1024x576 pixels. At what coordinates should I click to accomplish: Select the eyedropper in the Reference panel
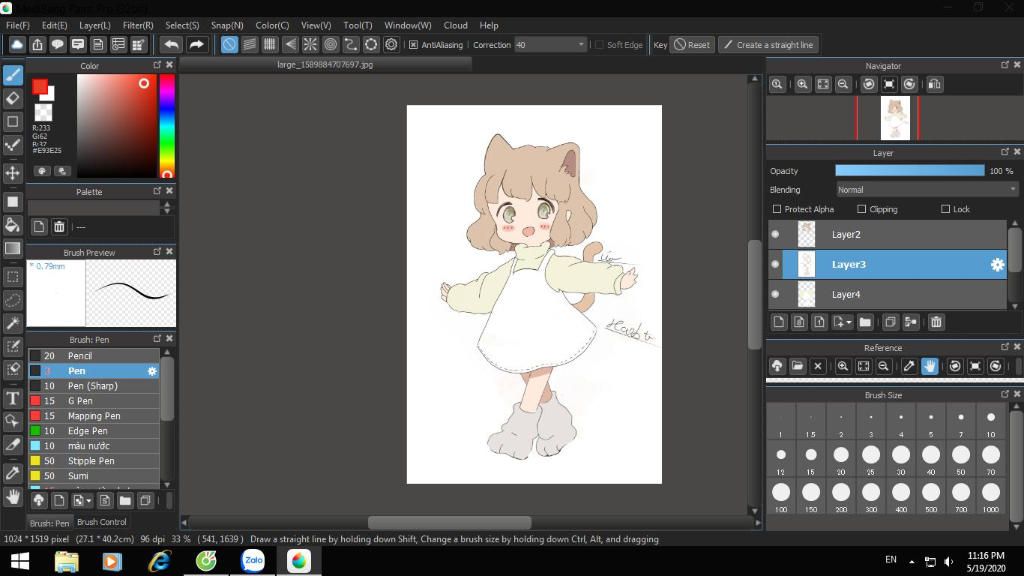909,366
